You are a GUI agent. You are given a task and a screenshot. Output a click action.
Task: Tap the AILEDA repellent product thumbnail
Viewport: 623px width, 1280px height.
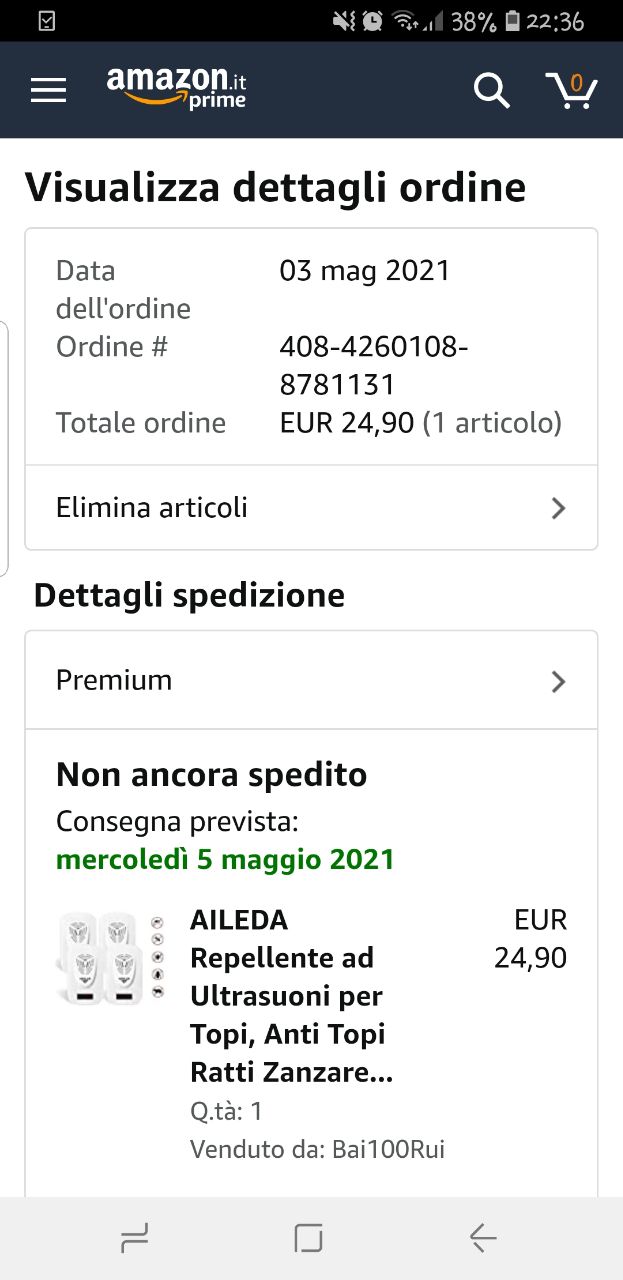tap(110, 958)
